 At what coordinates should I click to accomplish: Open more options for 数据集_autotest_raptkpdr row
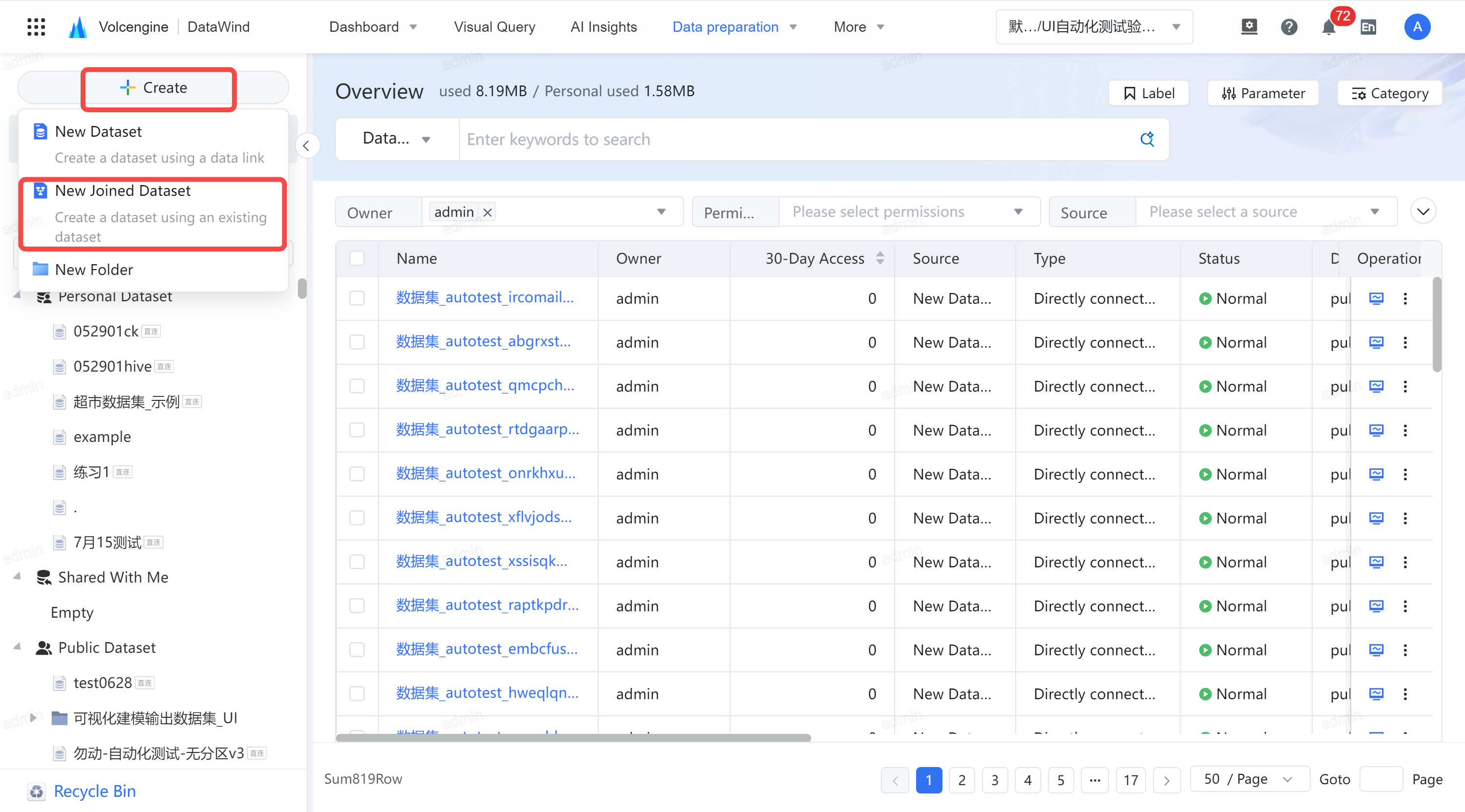[1405, 605]
